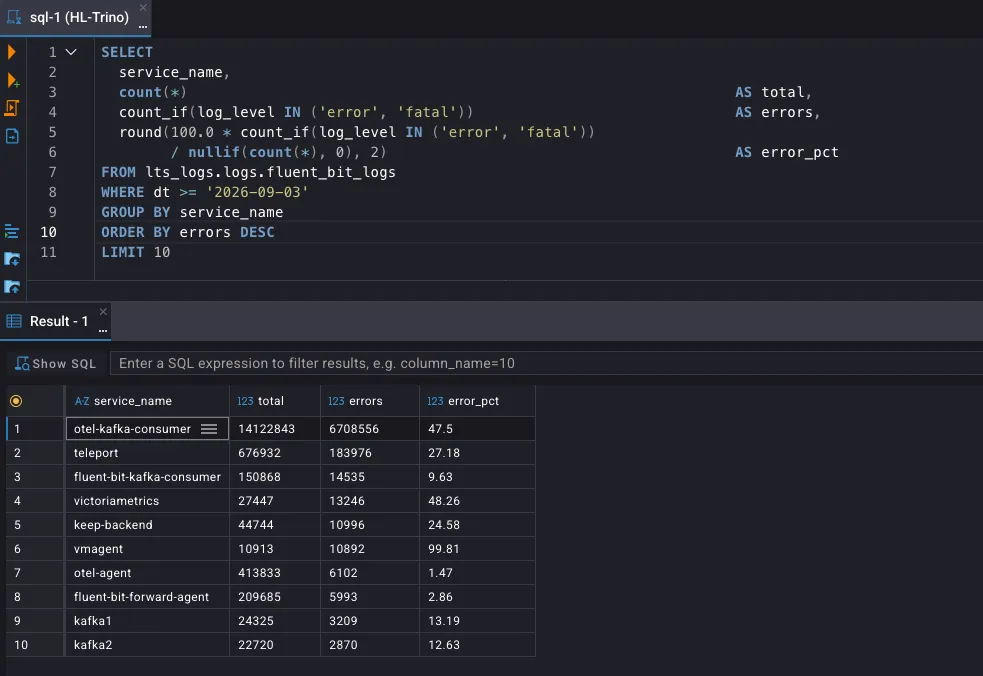The height and width of the screenshot is (676, 983).
Task: Click the Result - 1 tab's grid icon
Action: 14,321
